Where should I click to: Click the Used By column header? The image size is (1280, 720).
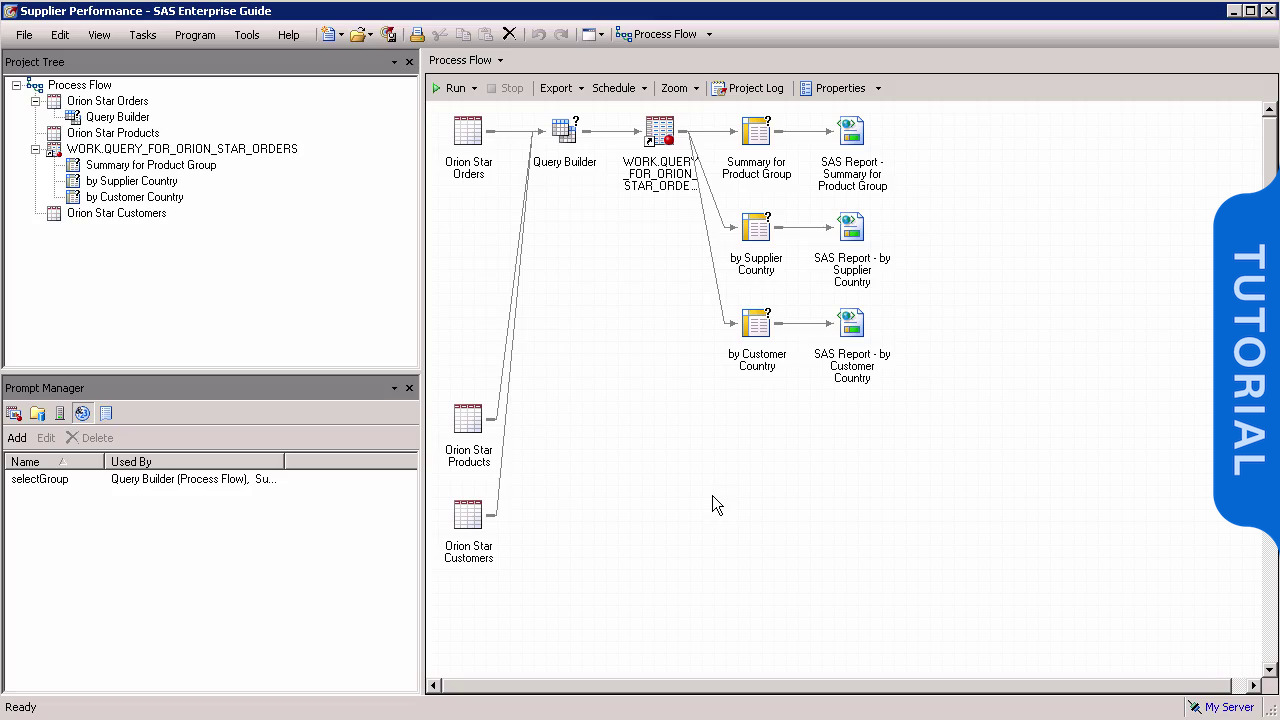coord(194,462)
